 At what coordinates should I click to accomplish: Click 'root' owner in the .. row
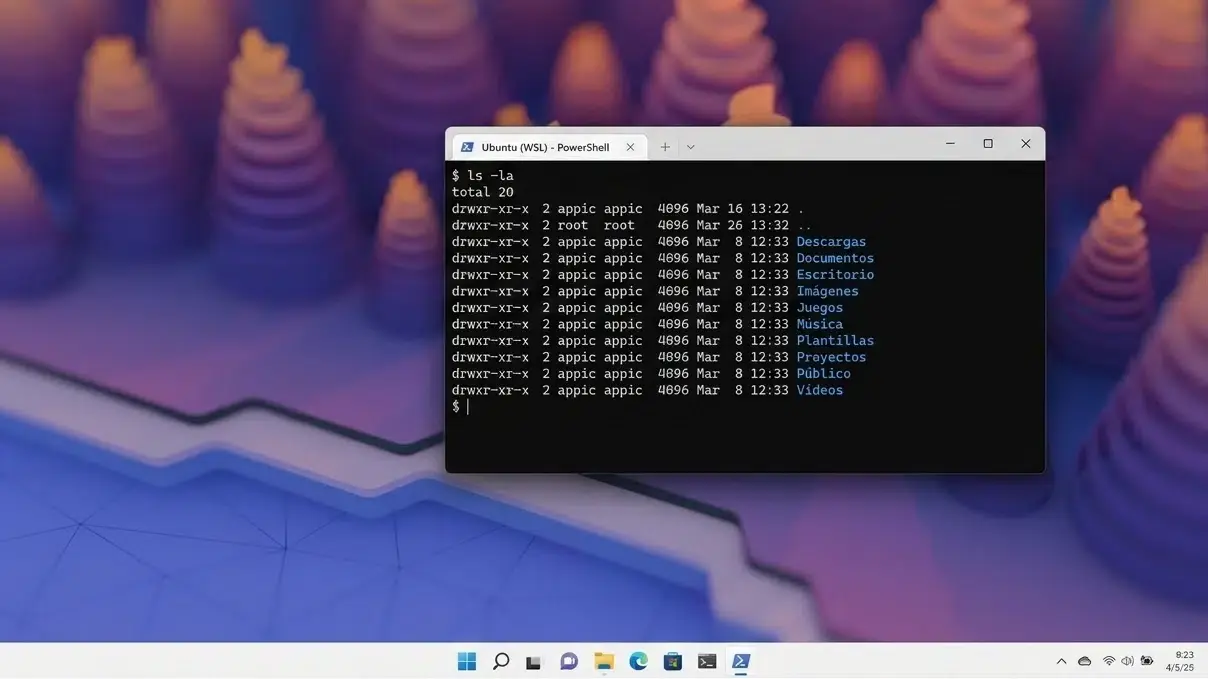tap(573, 225)
